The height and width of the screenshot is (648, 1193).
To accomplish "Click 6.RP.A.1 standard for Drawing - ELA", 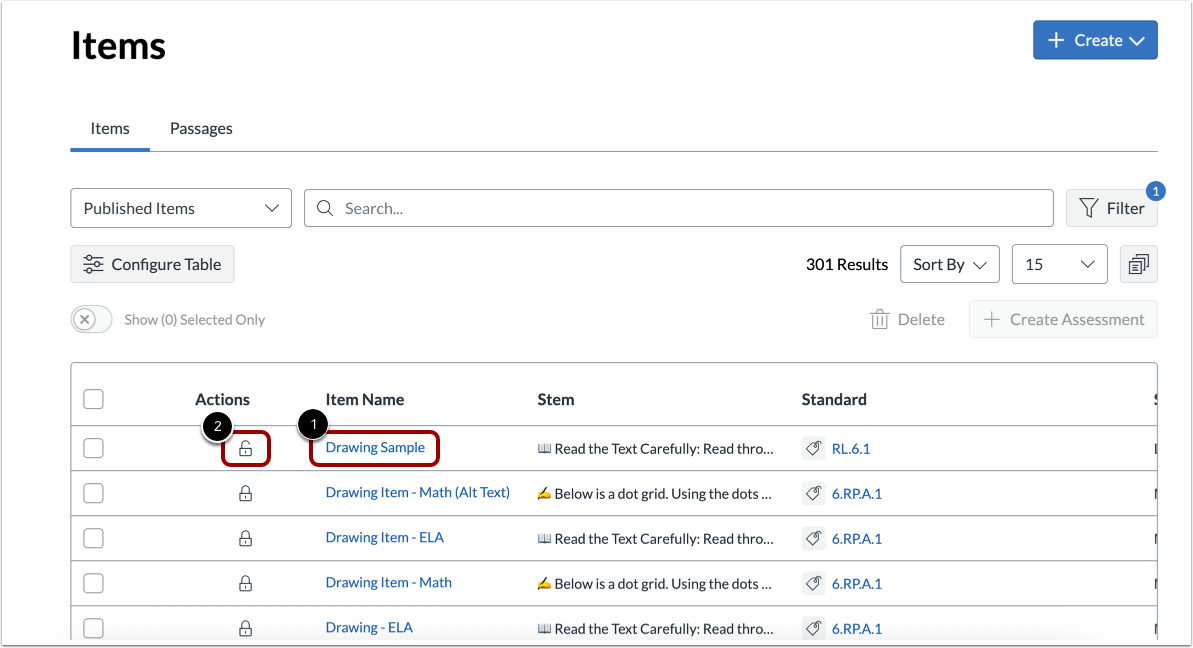I will 857,628.
